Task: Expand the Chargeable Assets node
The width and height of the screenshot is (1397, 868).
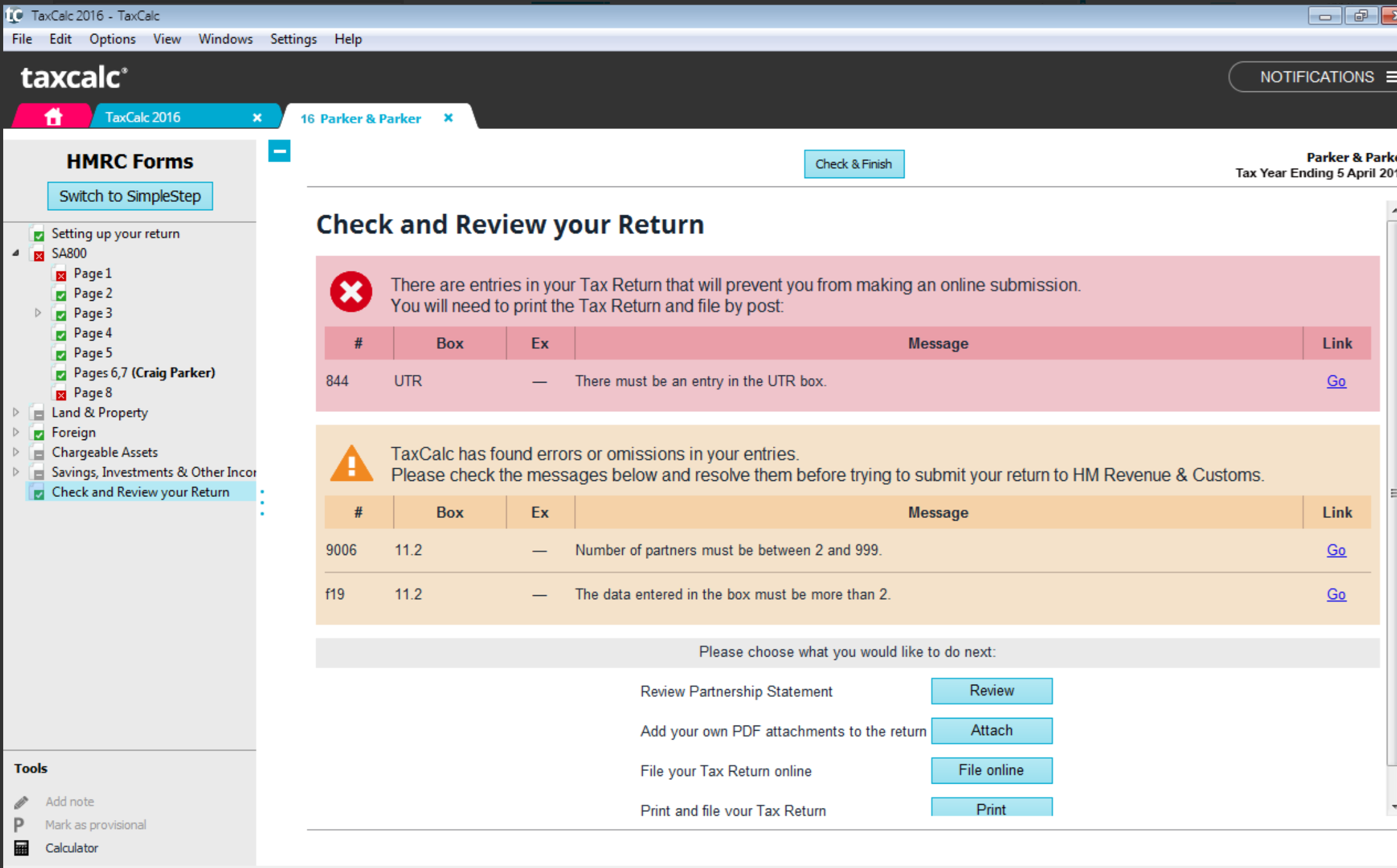Action: pyautogui.click(x=16, y=452)
